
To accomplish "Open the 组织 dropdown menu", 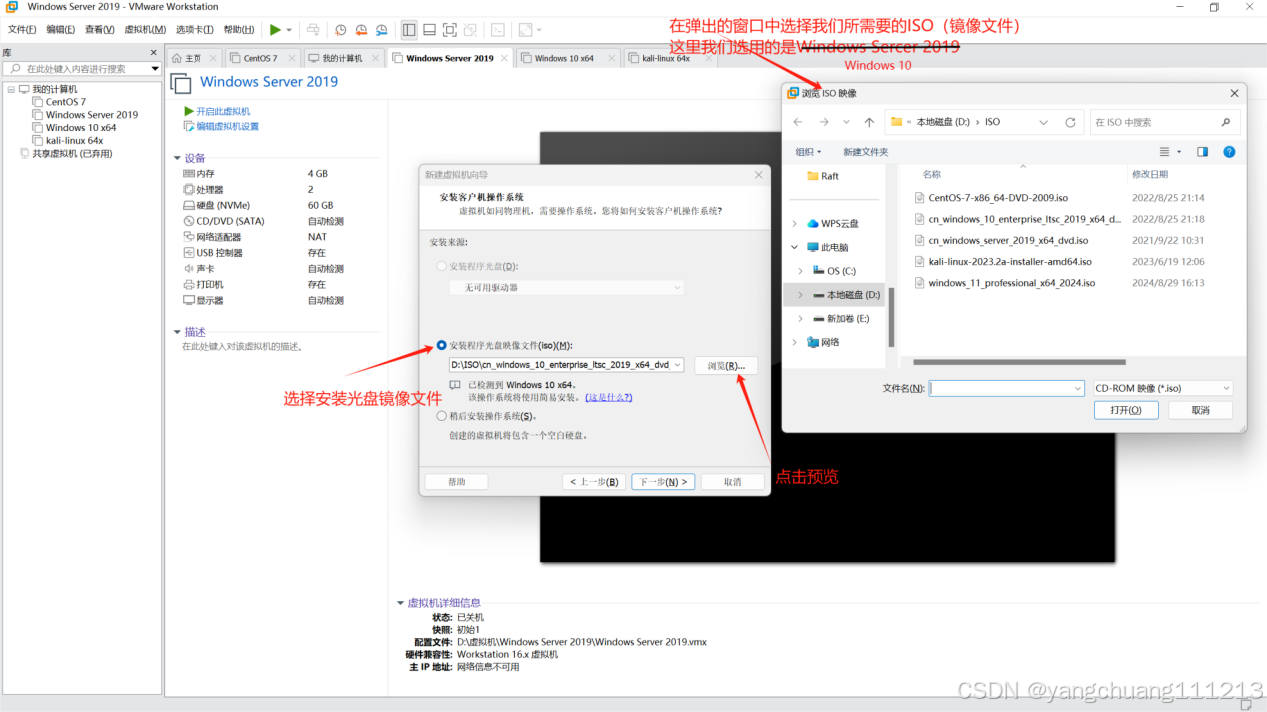I will (808, 152).
